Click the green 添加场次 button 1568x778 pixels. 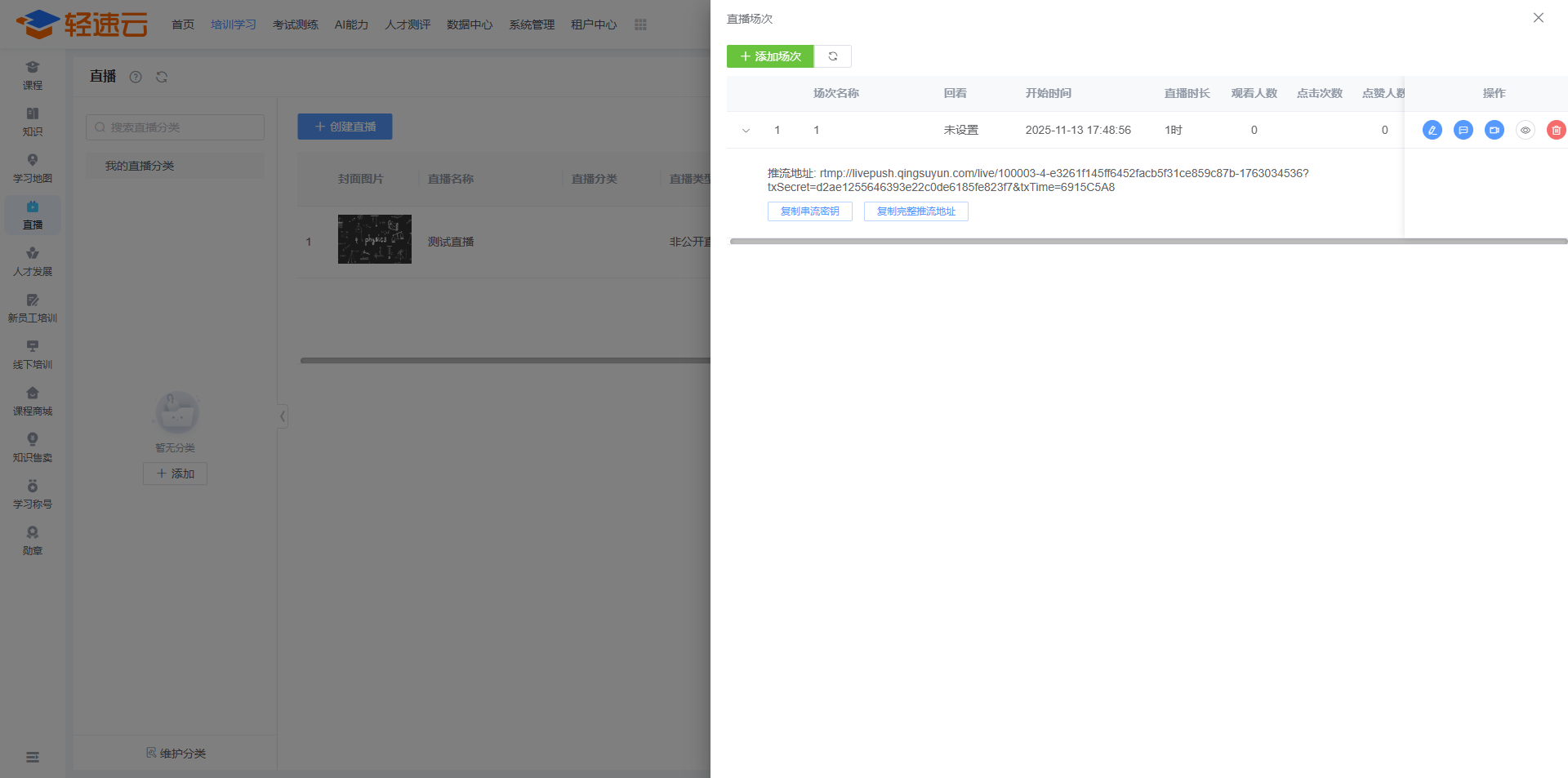[769, 56]
